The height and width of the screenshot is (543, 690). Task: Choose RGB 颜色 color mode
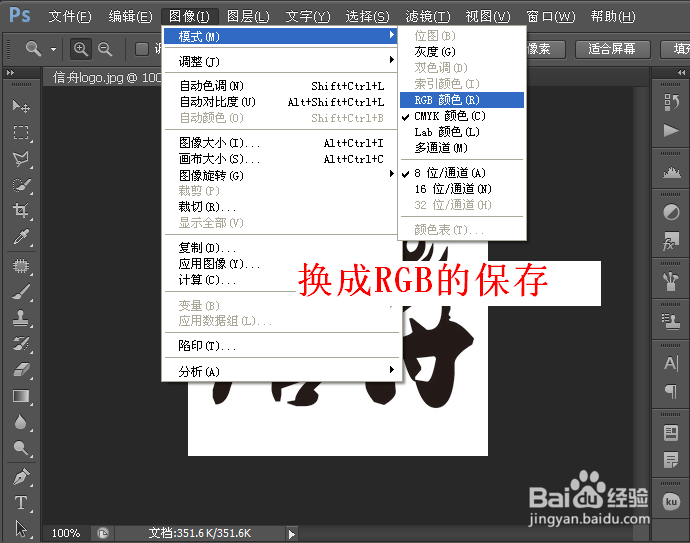click(x=462, y=100)
